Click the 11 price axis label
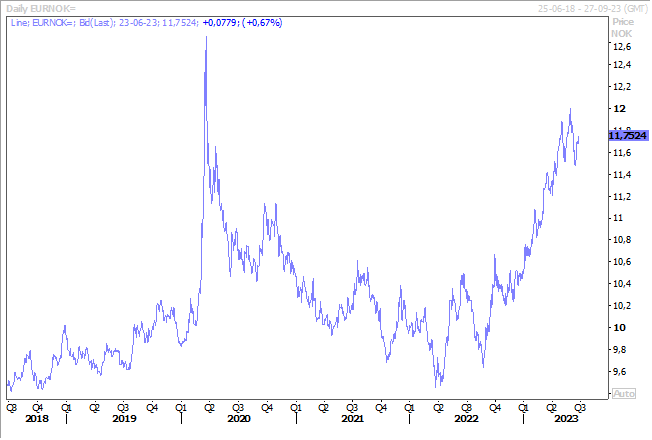Screen dimensions: 652x440 click(x=618, y=218)
